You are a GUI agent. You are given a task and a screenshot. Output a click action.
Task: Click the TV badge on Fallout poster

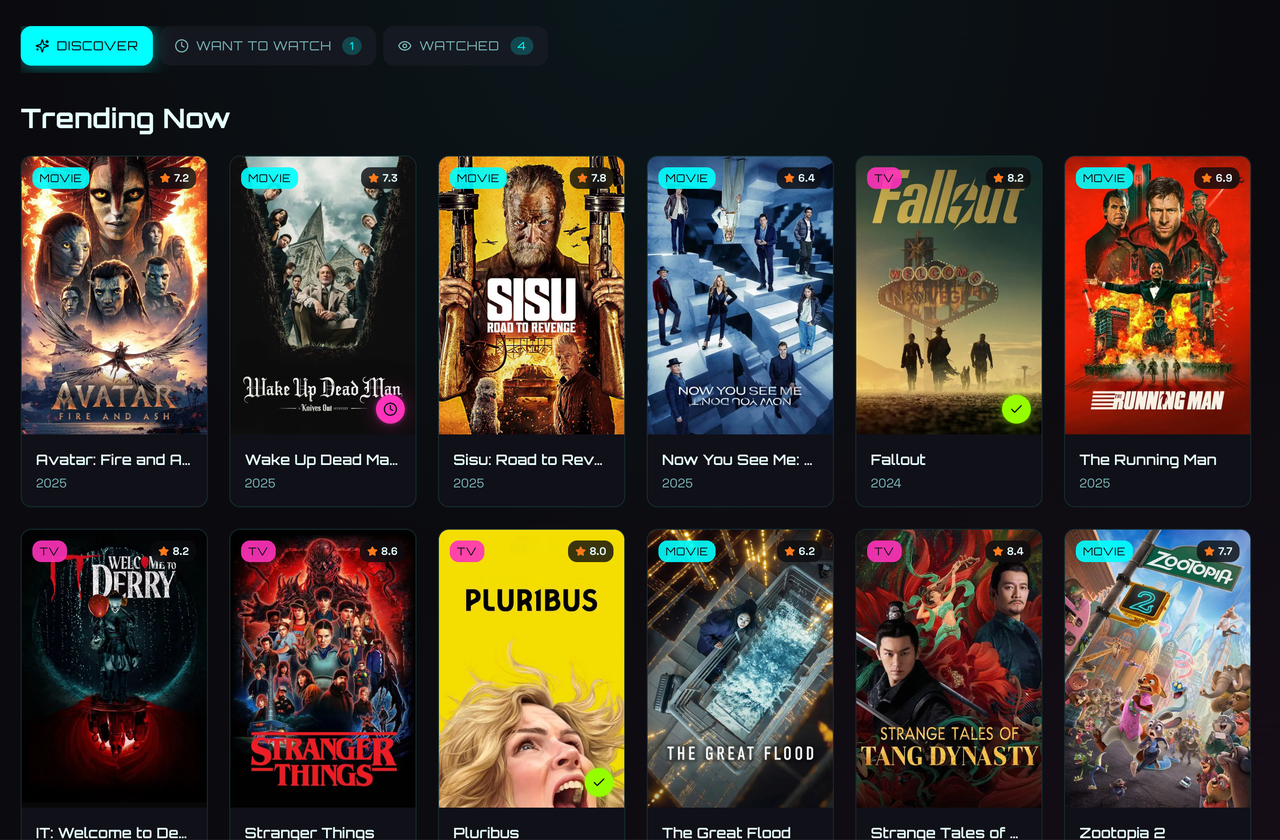click(x=884, y=178)
